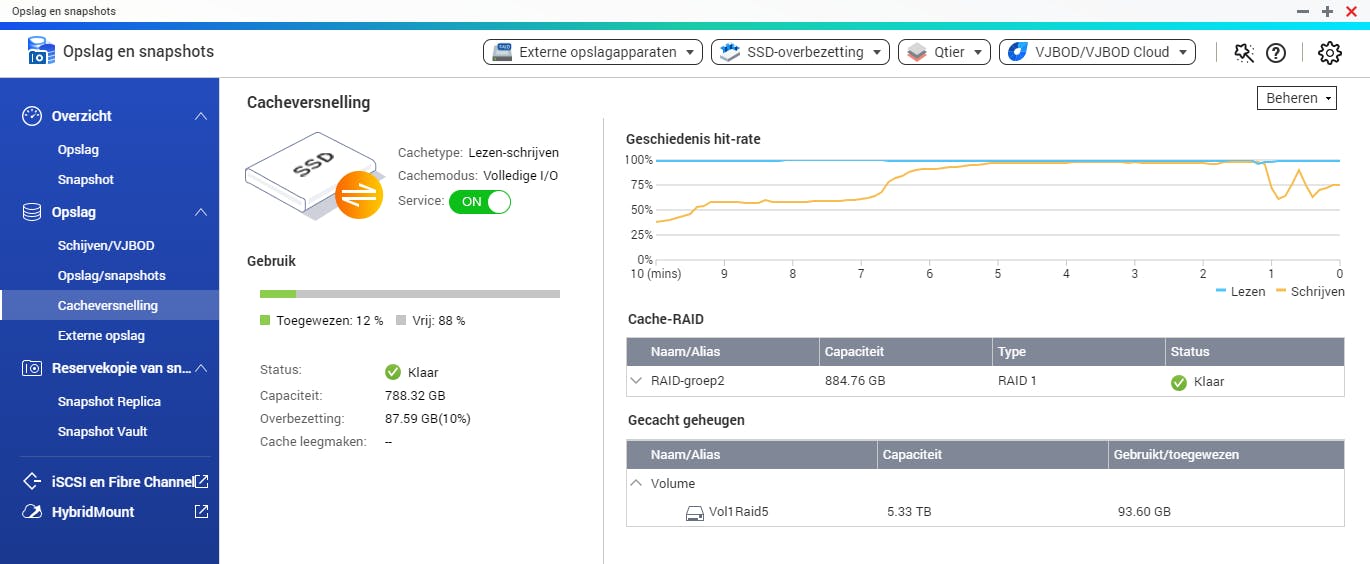Open the Qtier dropdown menu

tap(944, 52)
